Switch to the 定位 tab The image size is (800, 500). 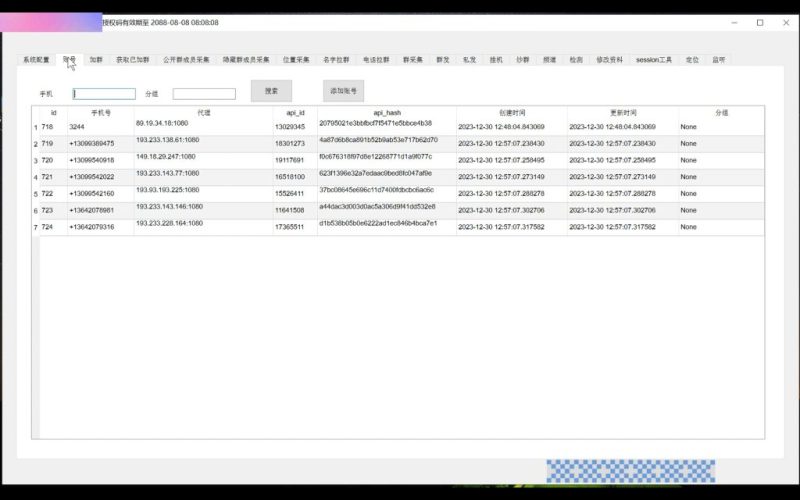tap(692, 60)
